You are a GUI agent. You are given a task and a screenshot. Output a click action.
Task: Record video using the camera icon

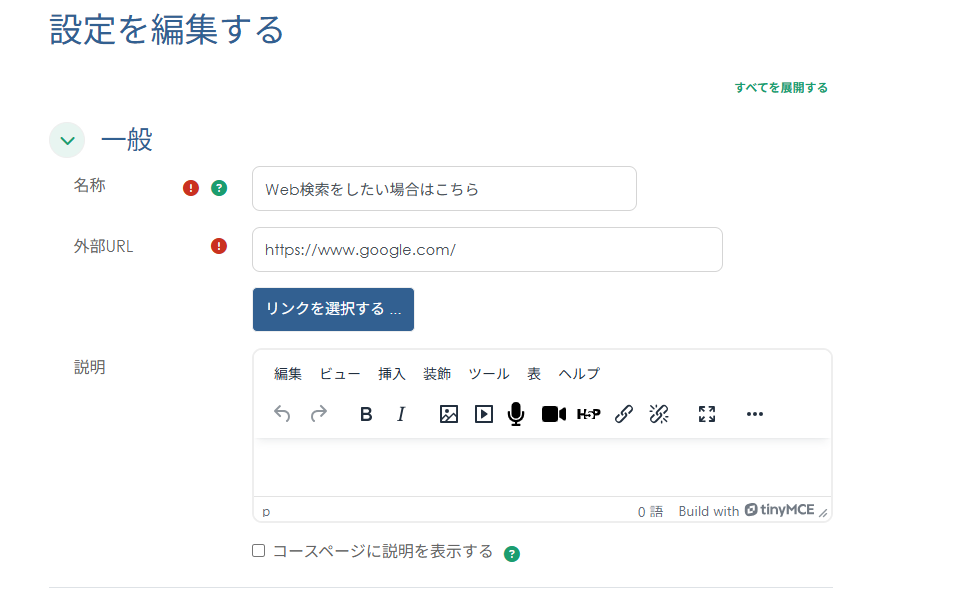coord(553,413)
